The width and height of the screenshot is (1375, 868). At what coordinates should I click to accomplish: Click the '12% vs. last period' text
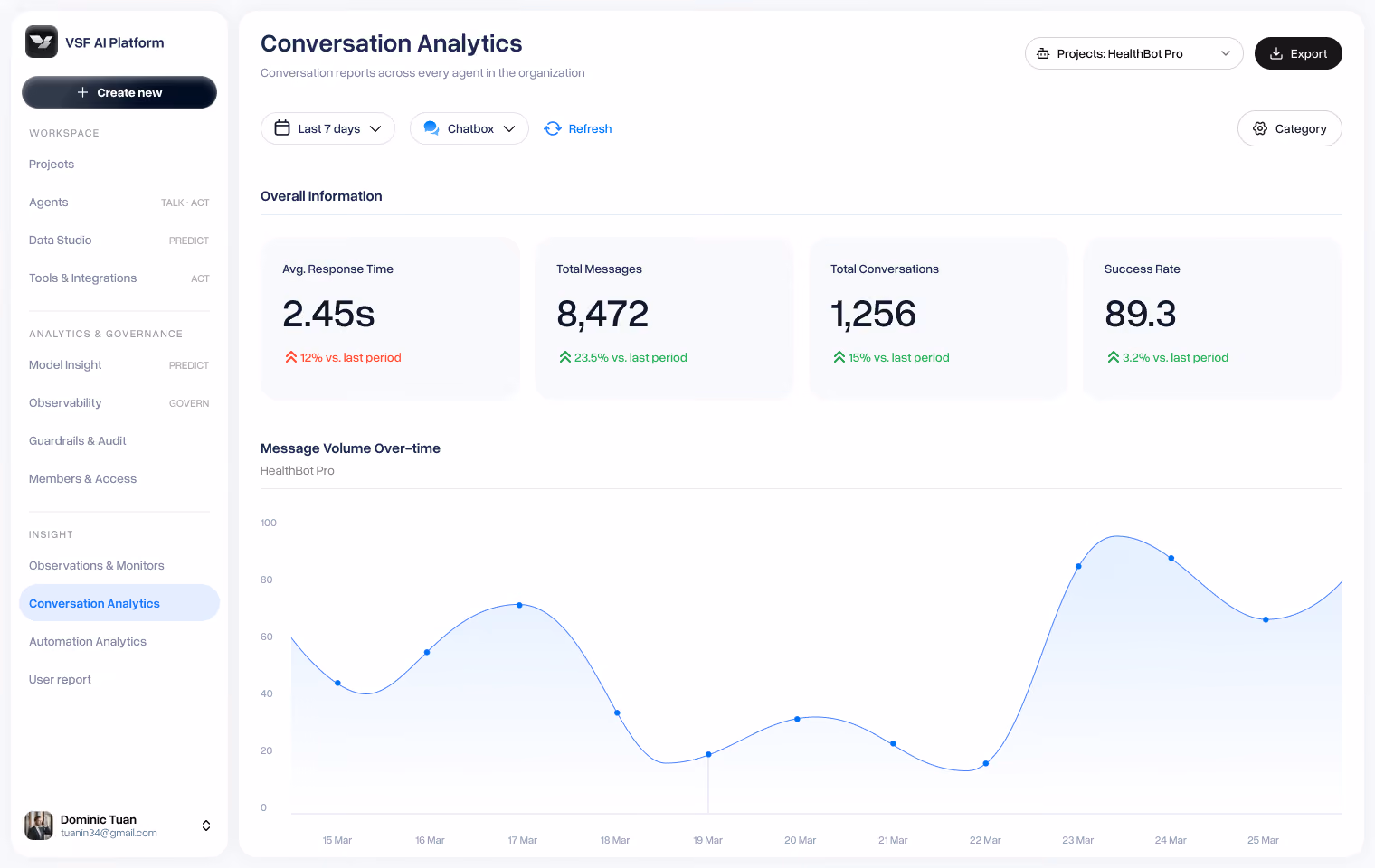[351, 357]
